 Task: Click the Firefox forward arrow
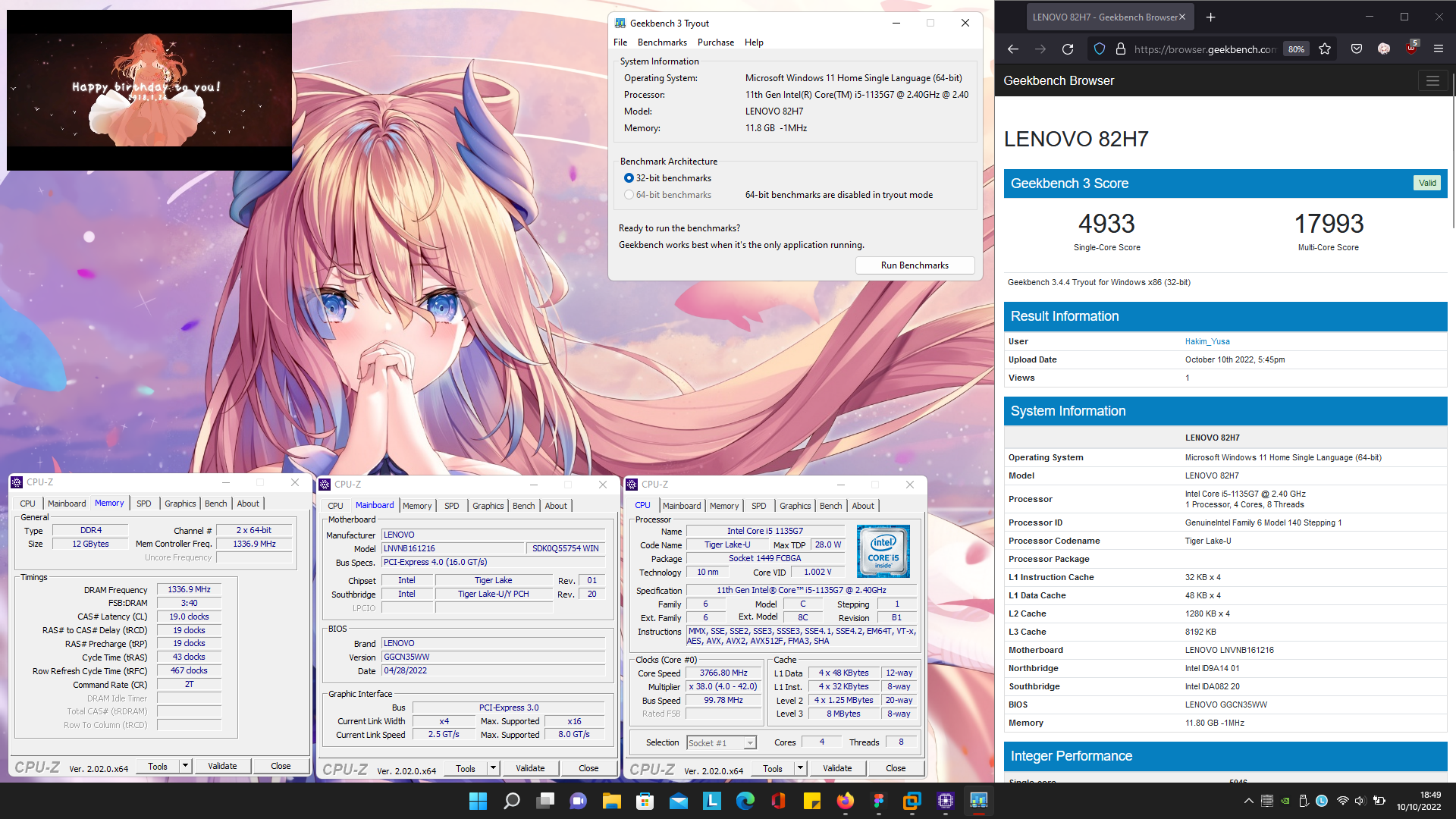pyautogui.click(x=1040, y=49)
